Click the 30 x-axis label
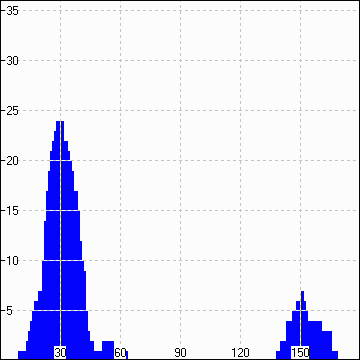Screen dimensions: 360x360 [60, 353]
